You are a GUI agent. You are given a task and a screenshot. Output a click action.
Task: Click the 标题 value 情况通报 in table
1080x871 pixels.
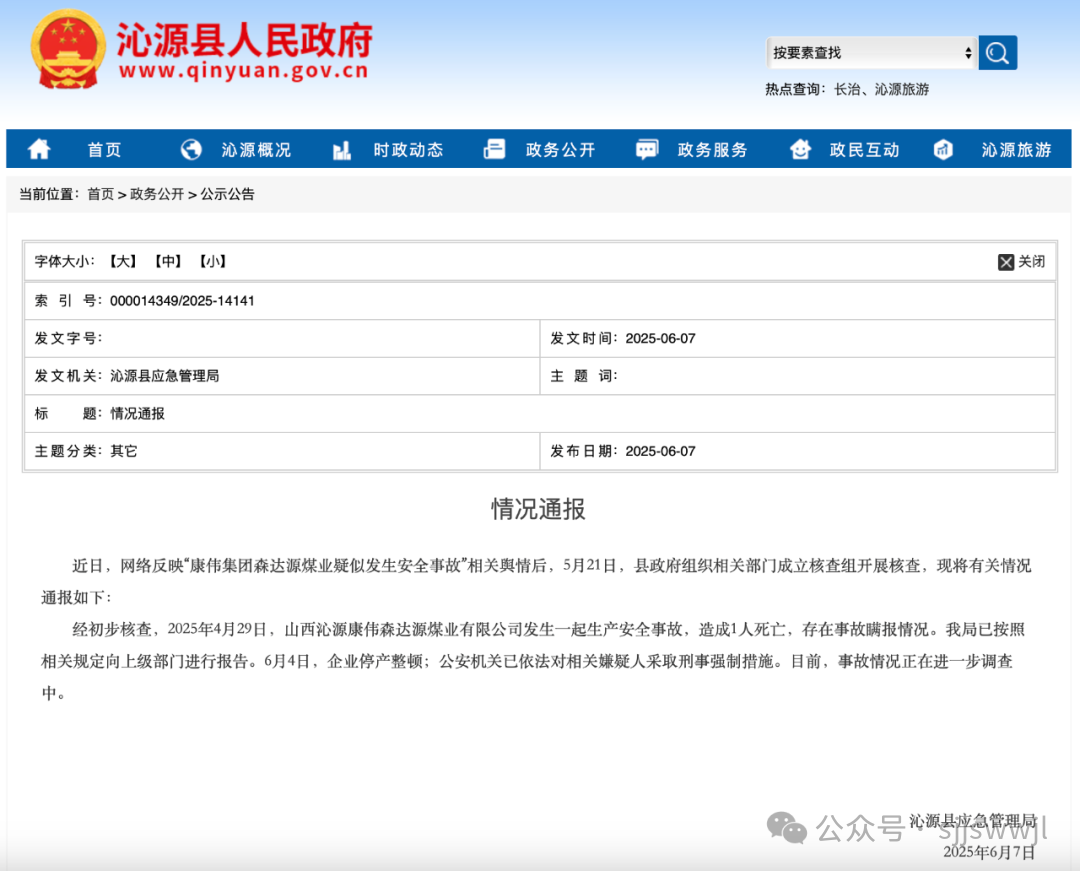pos(138,414)
